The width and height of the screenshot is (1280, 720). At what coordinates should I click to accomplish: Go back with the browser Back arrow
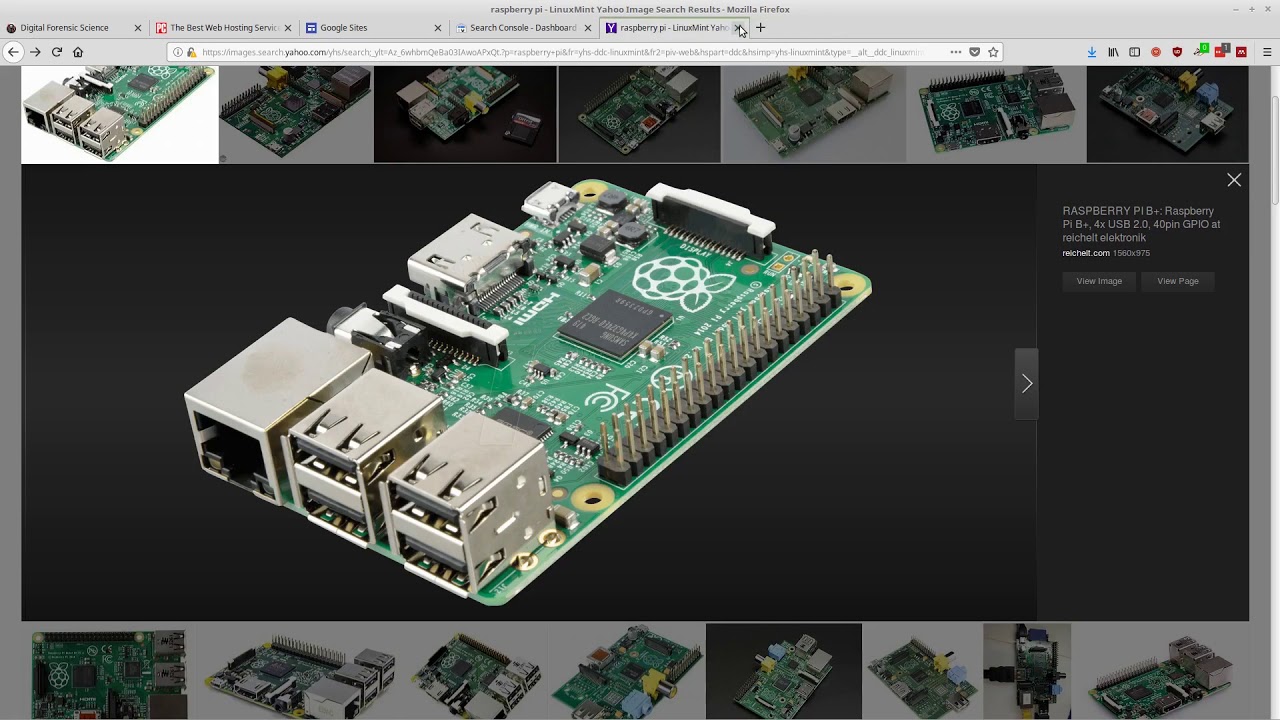pos(13,52)
